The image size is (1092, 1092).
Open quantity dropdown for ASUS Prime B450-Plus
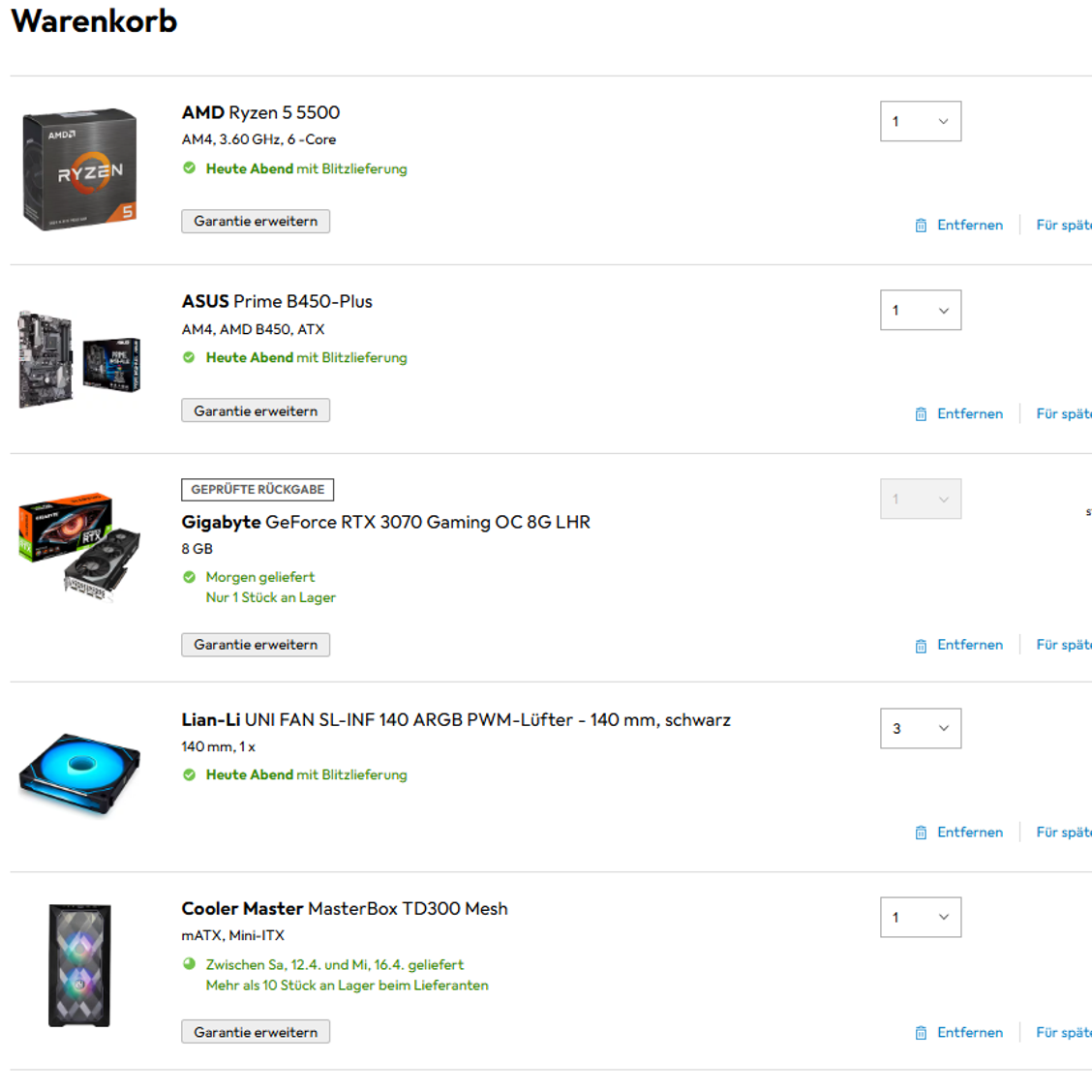921,310
